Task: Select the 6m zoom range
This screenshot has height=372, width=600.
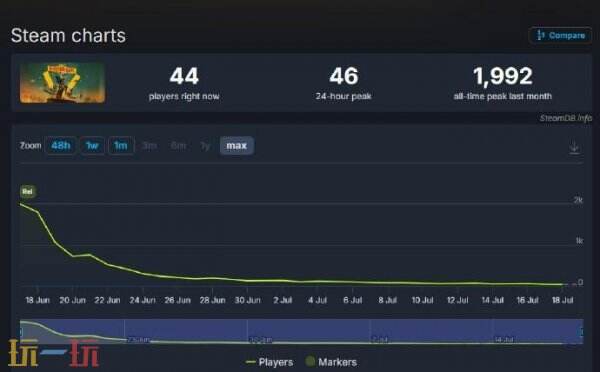Action: point(178,146)
